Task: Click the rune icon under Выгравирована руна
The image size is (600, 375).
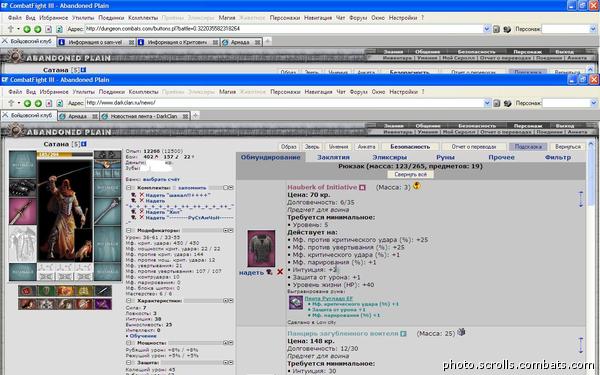Action: [x=296, y=302]
